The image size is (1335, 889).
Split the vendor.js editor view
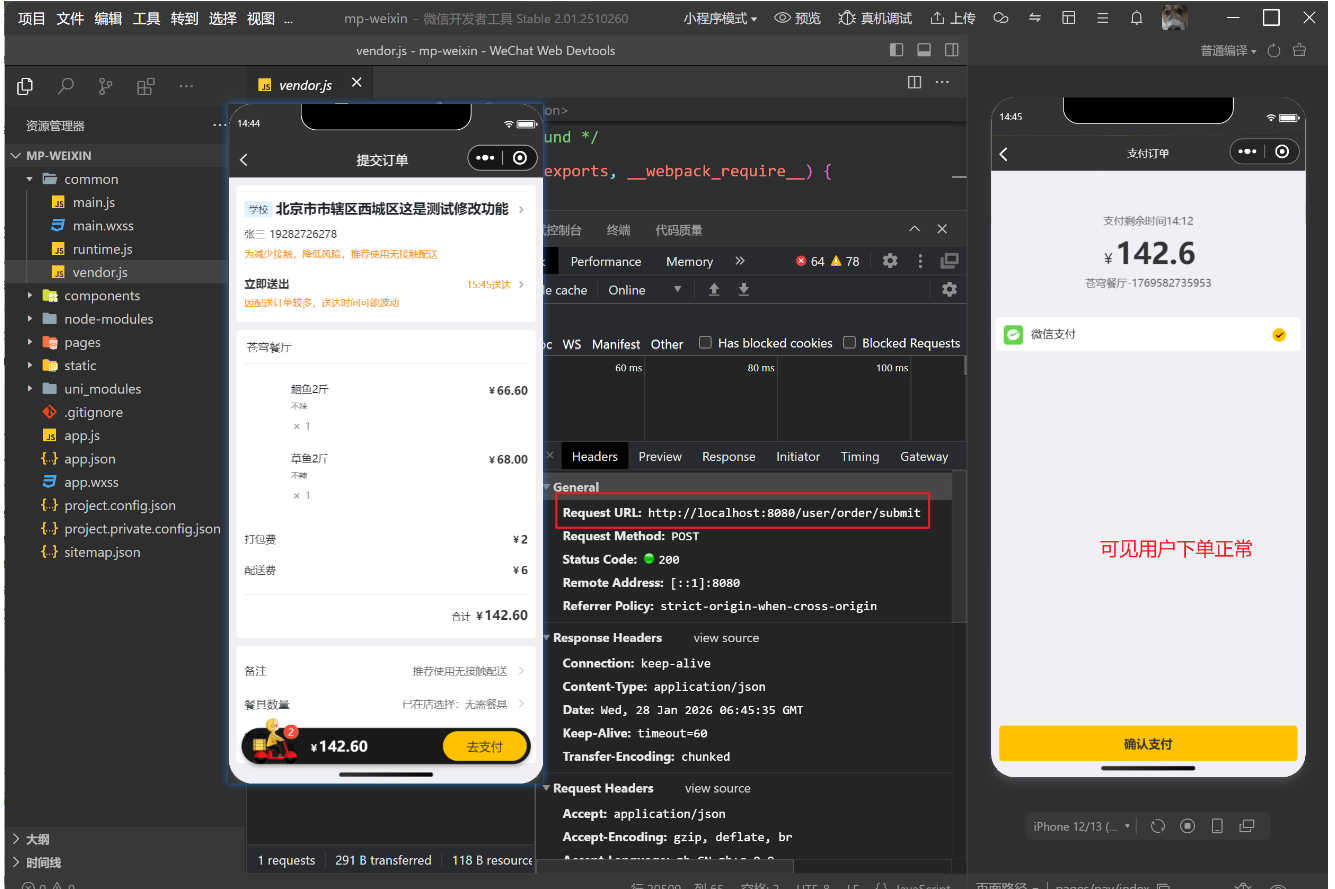pyautogui.click(x=914, y=82)
